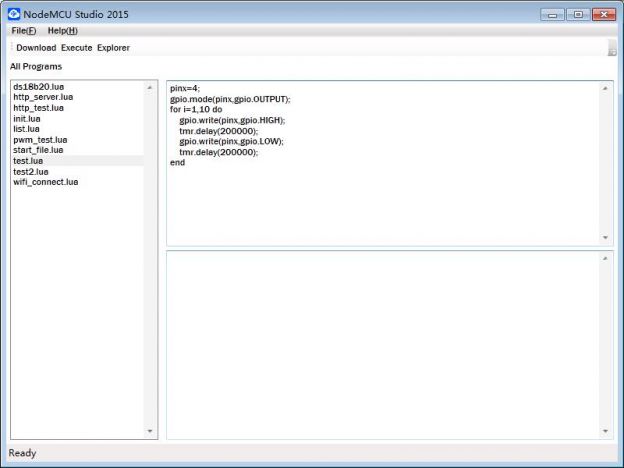Select init.lua in program list
This screenshot has height=468, width=624.
27,119
